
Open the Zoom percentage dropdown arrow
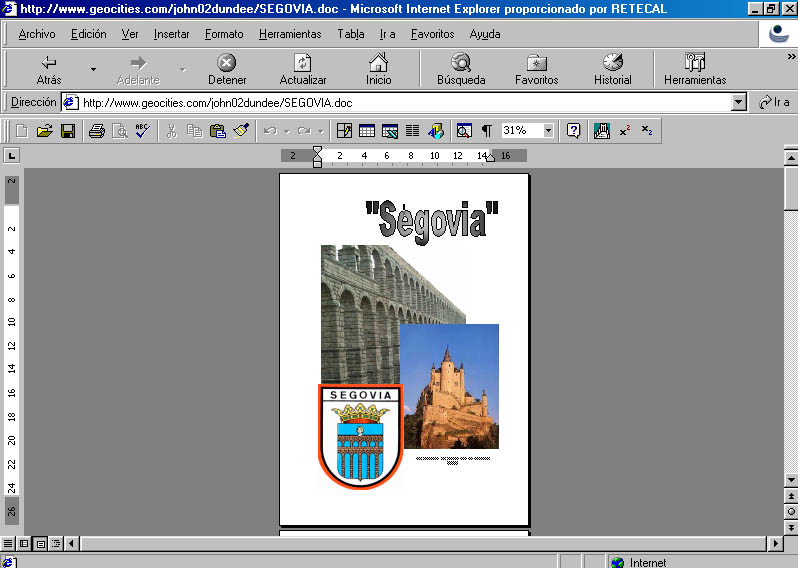pyautogui.click(x=548, y=131)
